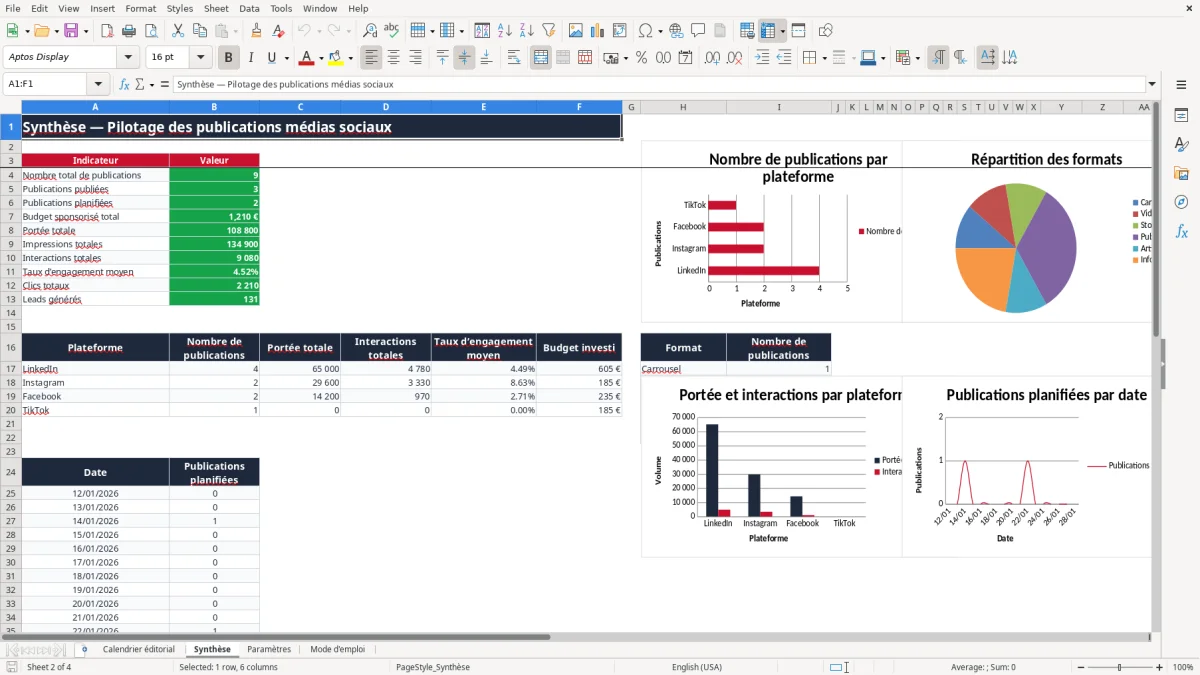Open sidebar Navigator compass icon
Screen dimensions: 1200x675
[1181, 202]
